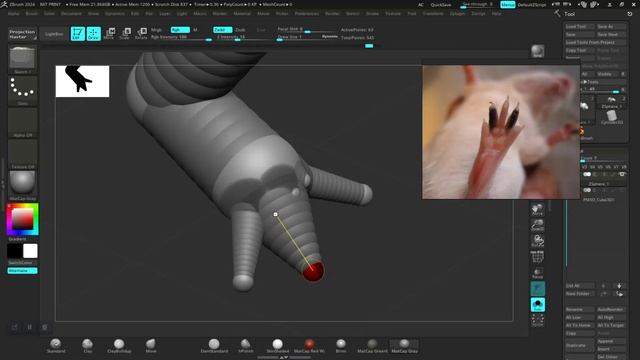Pick the ClayBuildup brush
The width and height of the screenshot is (640, 360).
click(119, 345)
